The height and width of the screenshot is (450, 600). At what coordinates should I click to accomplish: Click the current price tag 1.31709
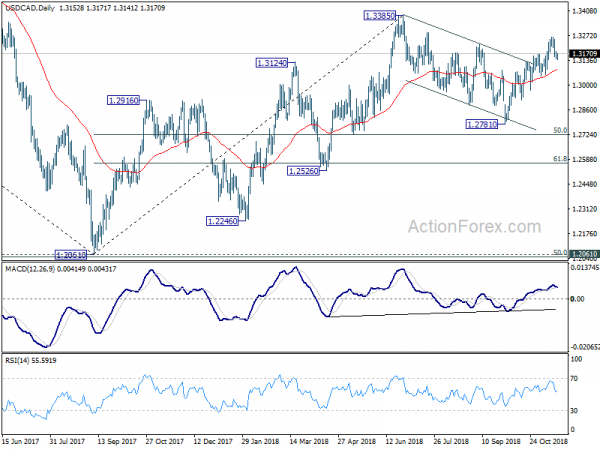click(584, 54)
